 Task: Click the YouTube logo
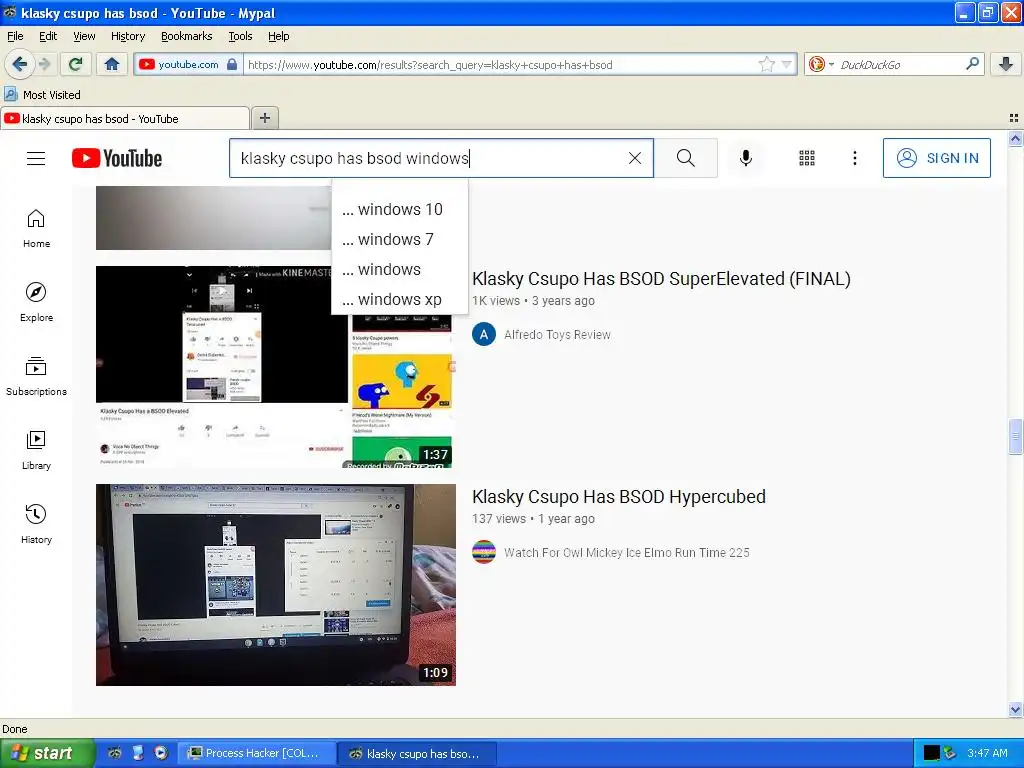117,158
